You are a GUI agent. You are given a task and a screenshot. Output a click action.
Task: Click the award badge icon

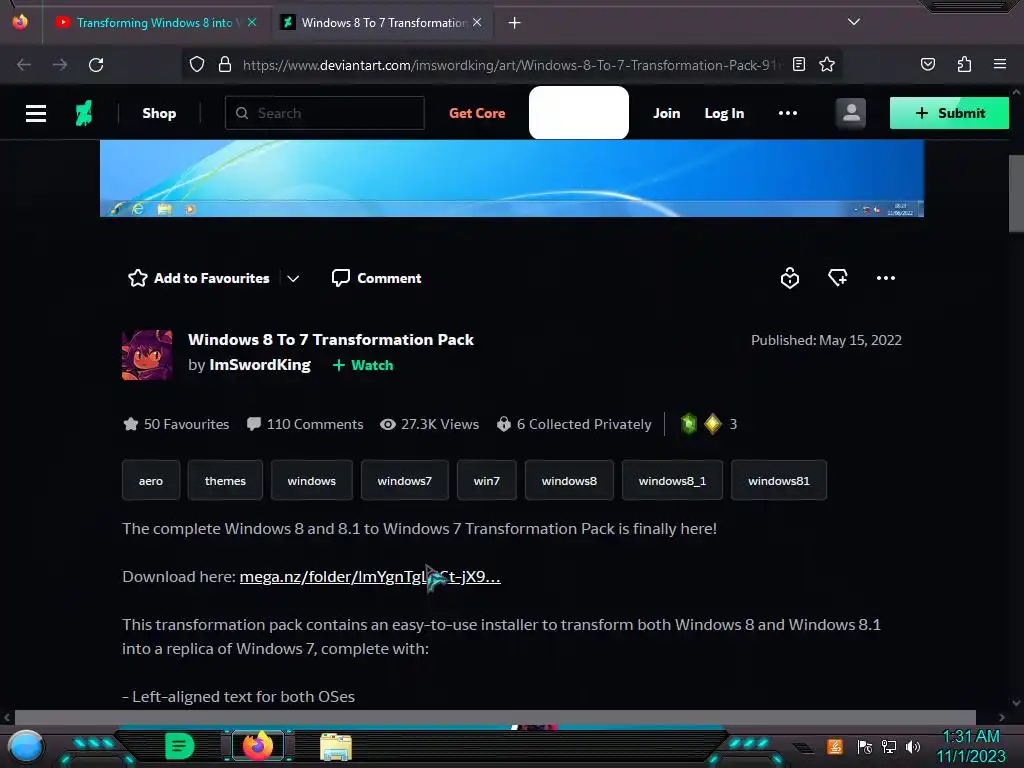[790, 278]
